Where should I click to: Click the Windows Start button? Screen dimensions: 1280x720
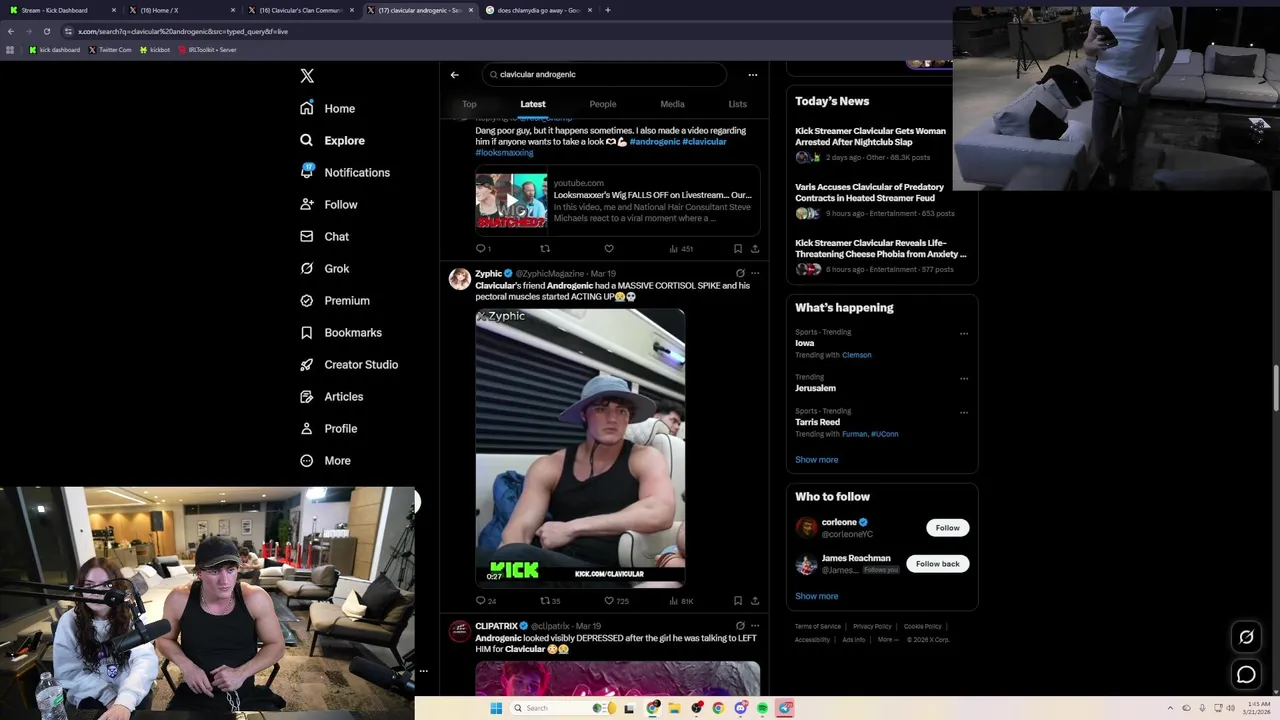click(x=496, y=708)
